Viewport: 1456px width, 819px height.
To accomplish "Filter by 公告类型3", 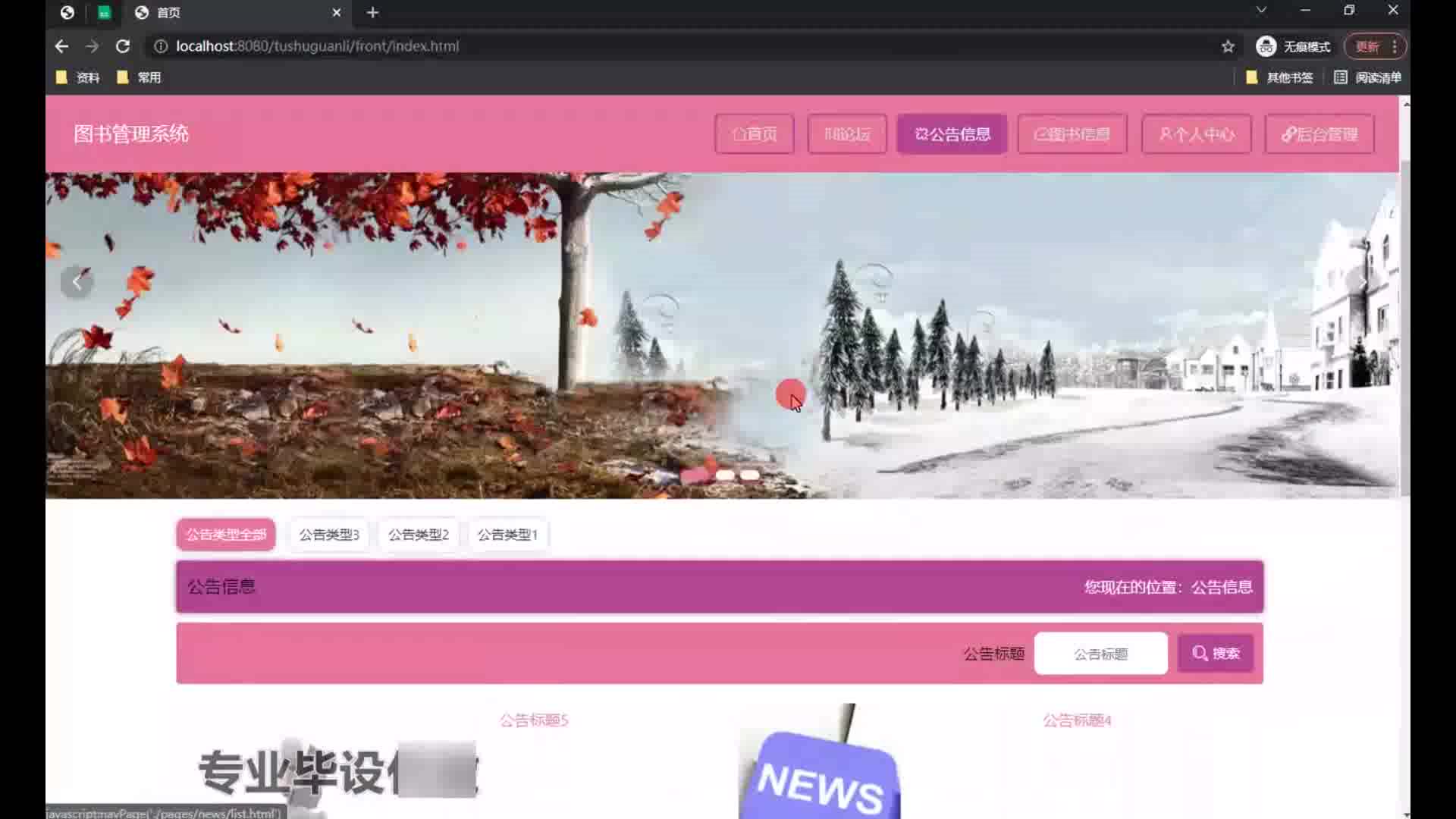I will point(329,535).
